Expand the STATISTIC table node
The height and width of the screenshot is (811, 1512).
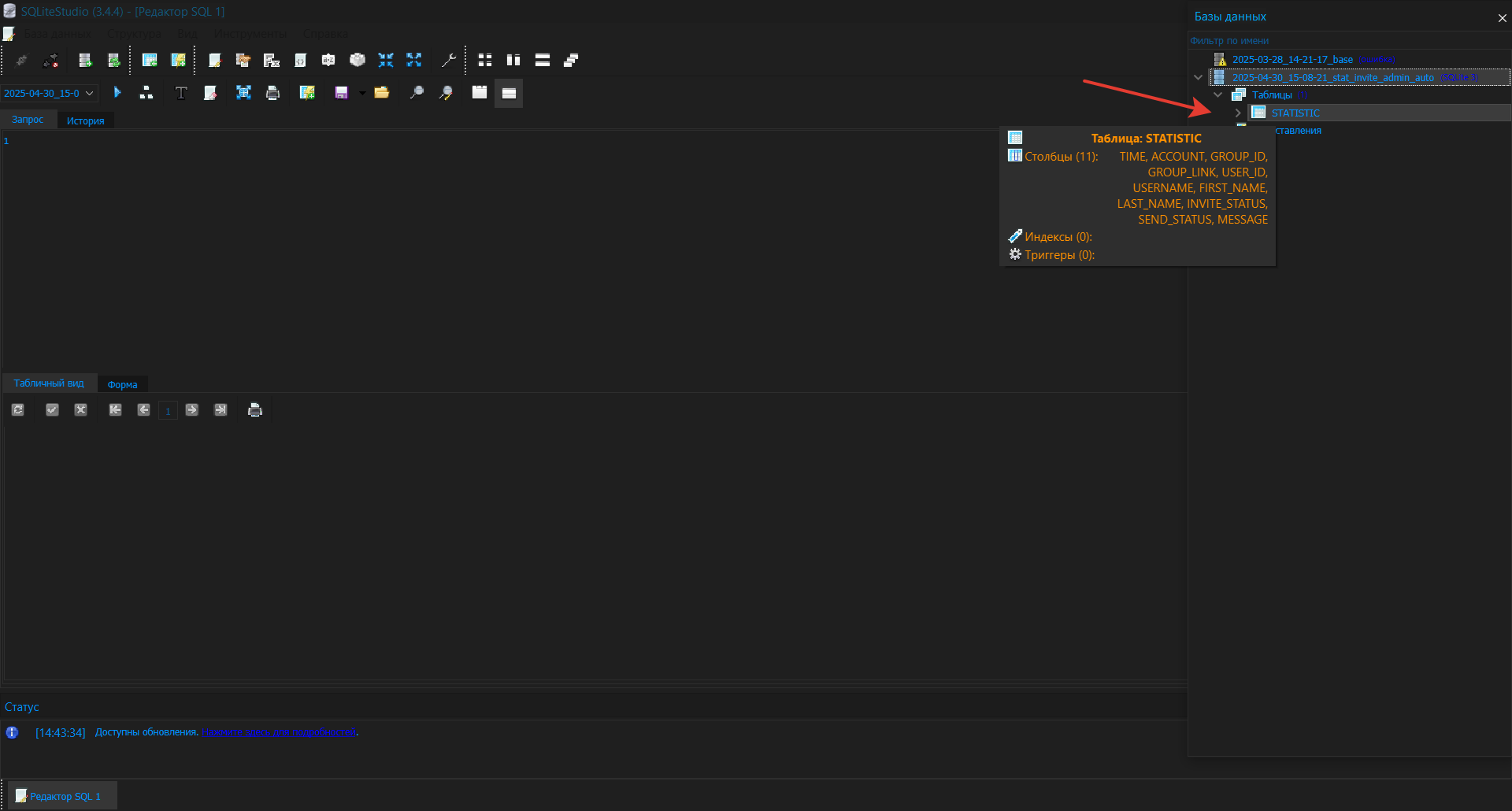click(x=1238, y=113)
